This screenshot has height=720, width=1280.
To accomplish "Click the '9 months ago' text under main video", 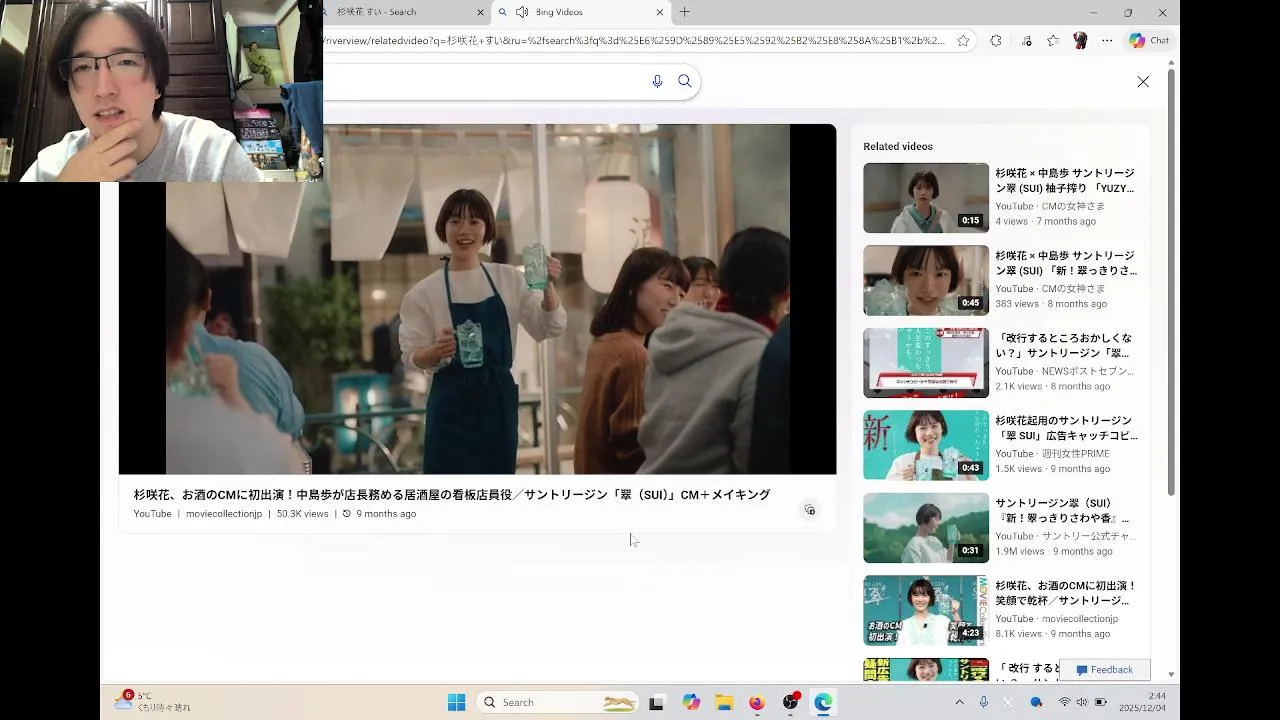I will (386, 514).
